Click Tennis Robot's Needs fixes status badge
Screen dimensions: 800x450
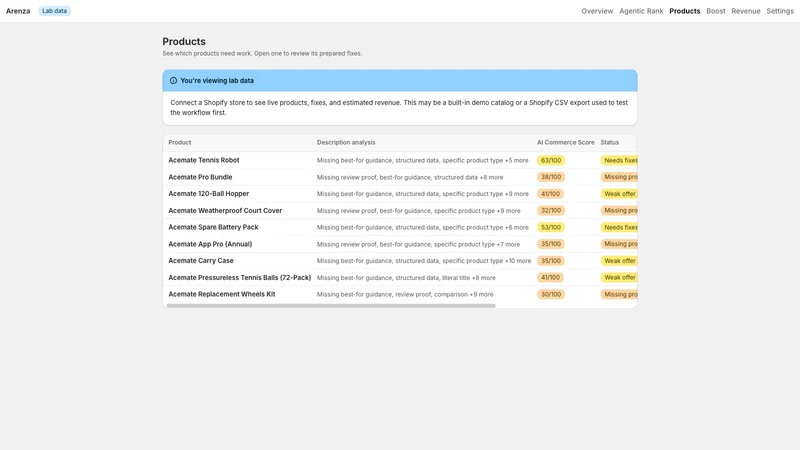pyautogui.click(x=619, y=160)
